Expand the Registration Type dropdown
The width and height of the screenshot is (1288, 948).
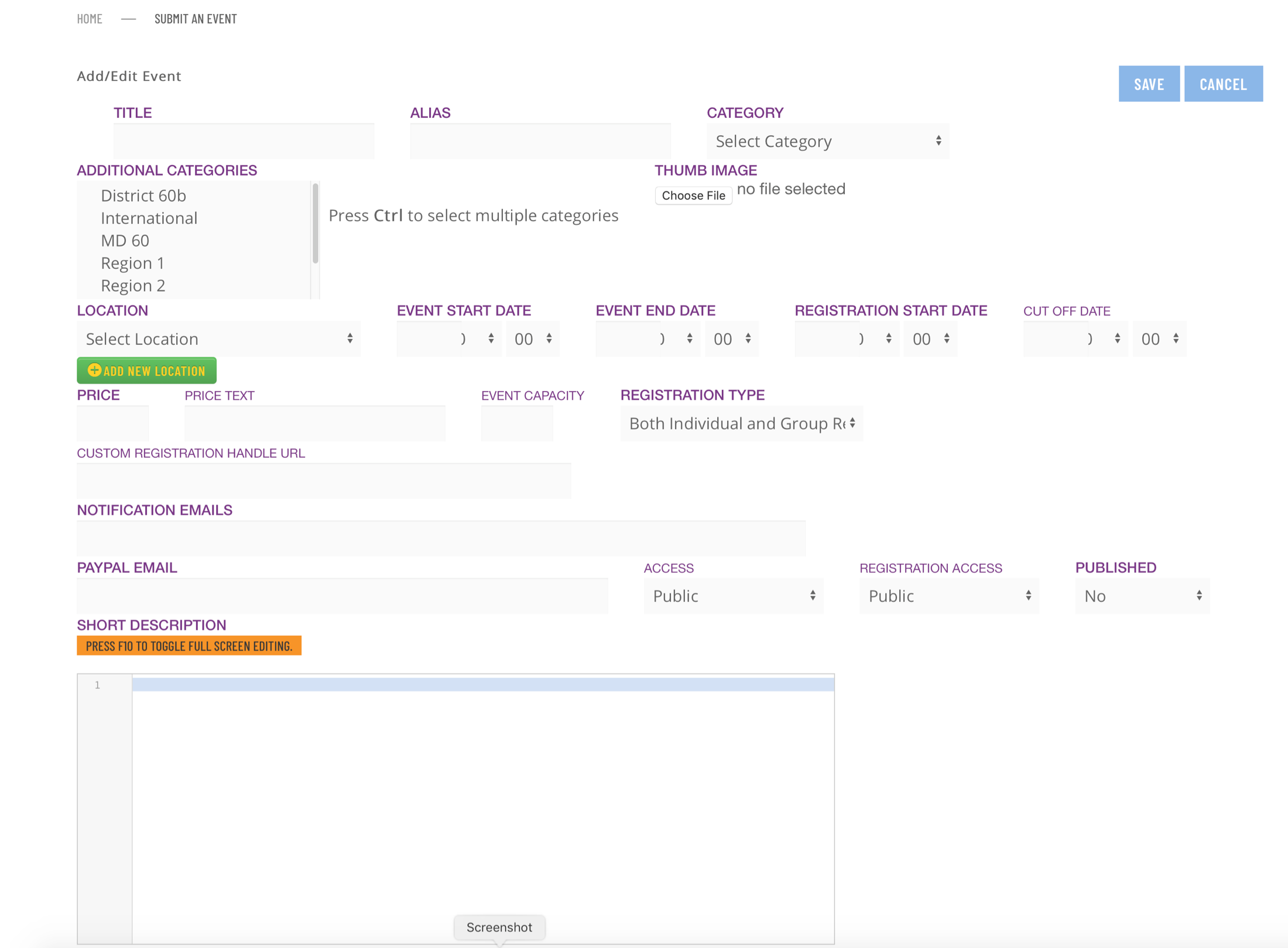(741, 423)
